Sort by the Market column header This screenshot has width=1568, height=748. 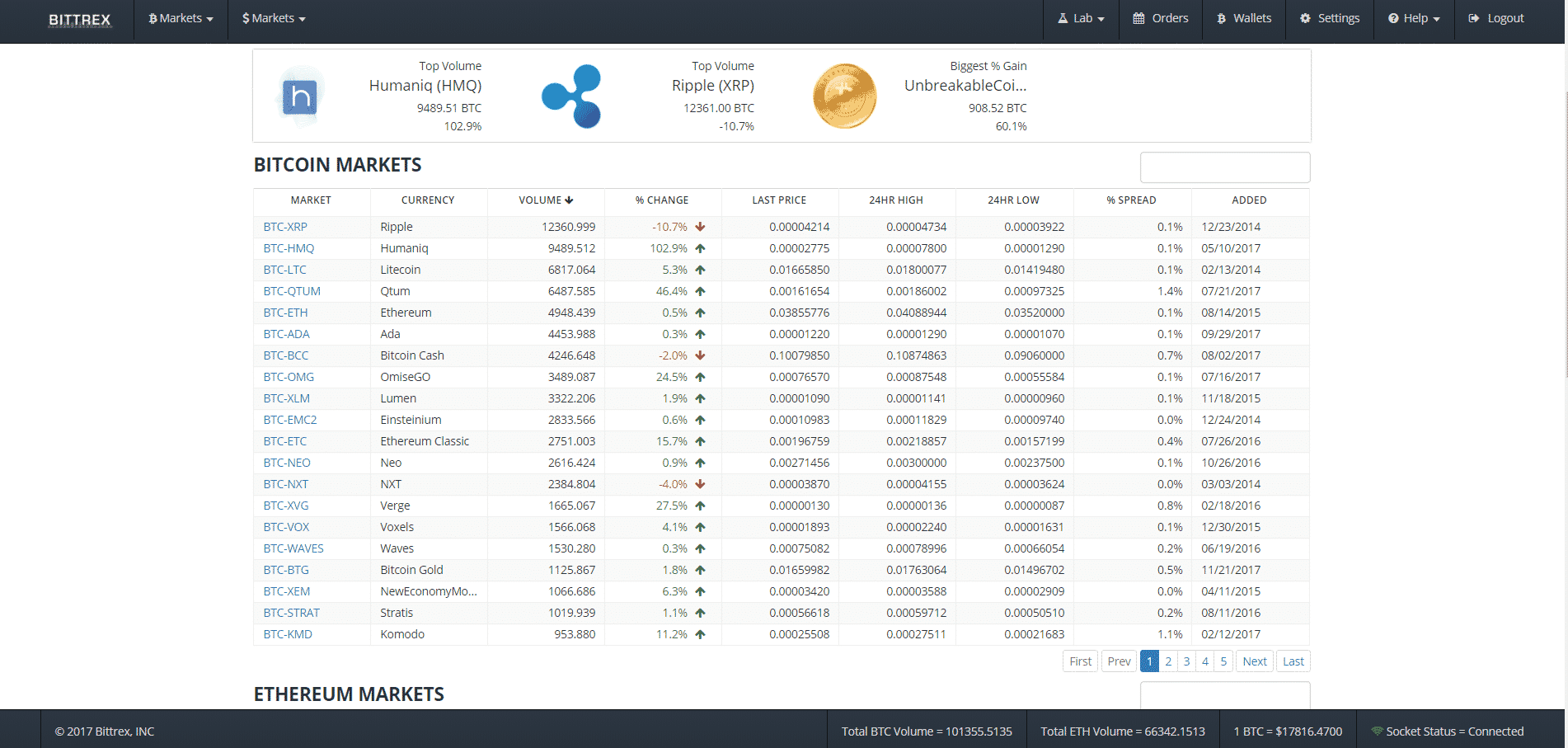pos(311,200)
